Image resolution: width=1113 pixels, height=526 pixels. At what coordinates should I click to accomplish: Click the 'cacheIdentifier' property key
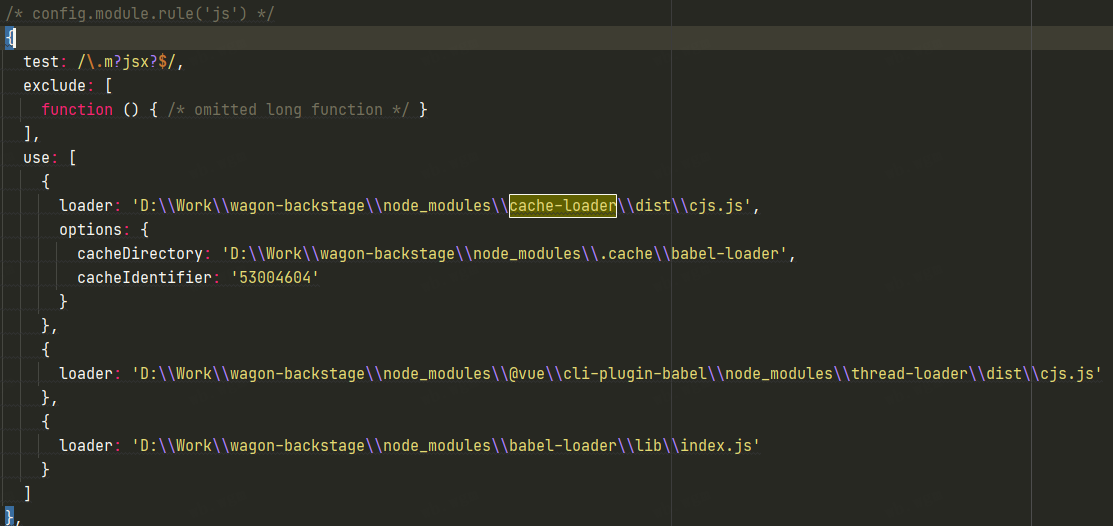(x=144, y=278)
